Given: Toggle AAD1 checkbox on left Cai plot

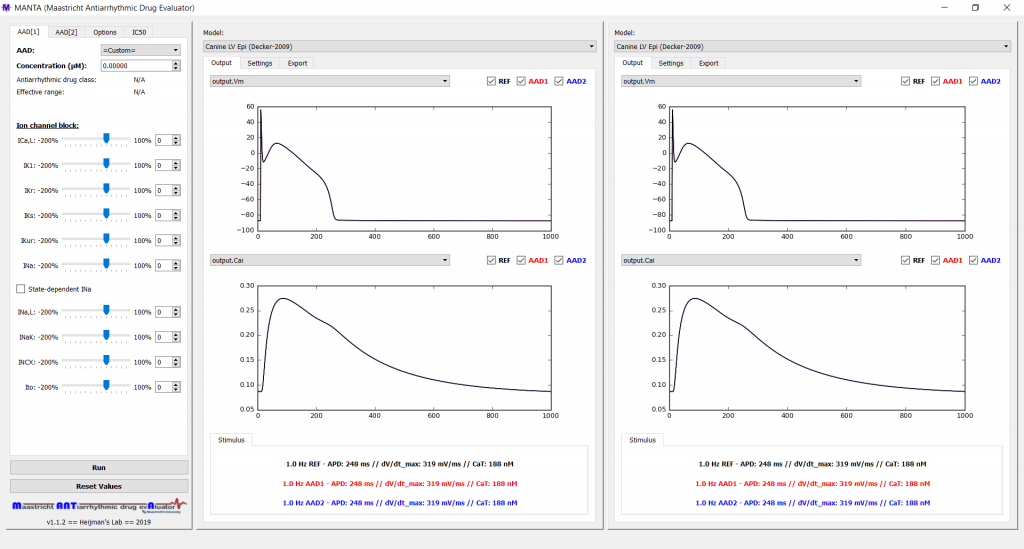Looking at the screenshot, I should (521, 260).
